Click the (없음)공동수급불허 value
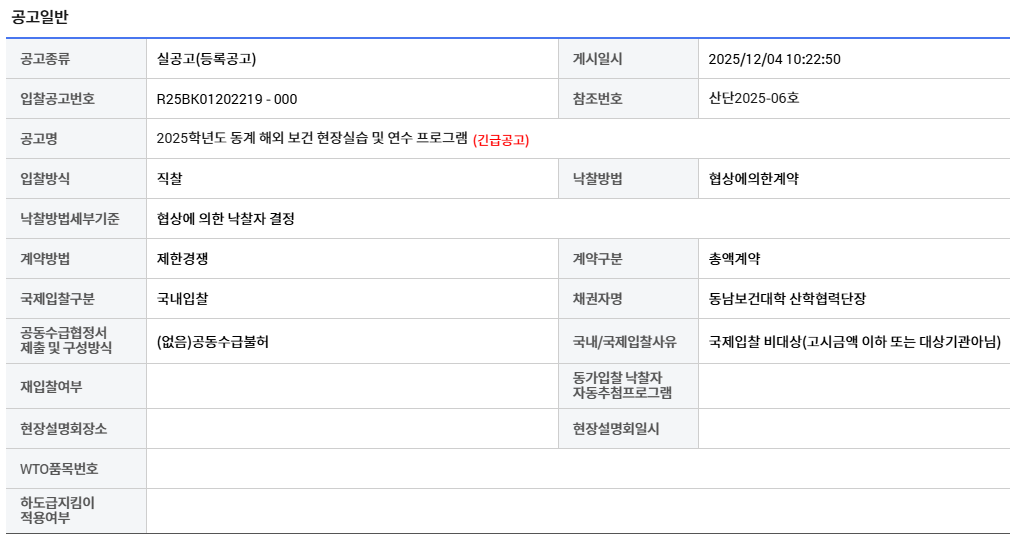The image size is (1010, 539). (x=213, y=341)
